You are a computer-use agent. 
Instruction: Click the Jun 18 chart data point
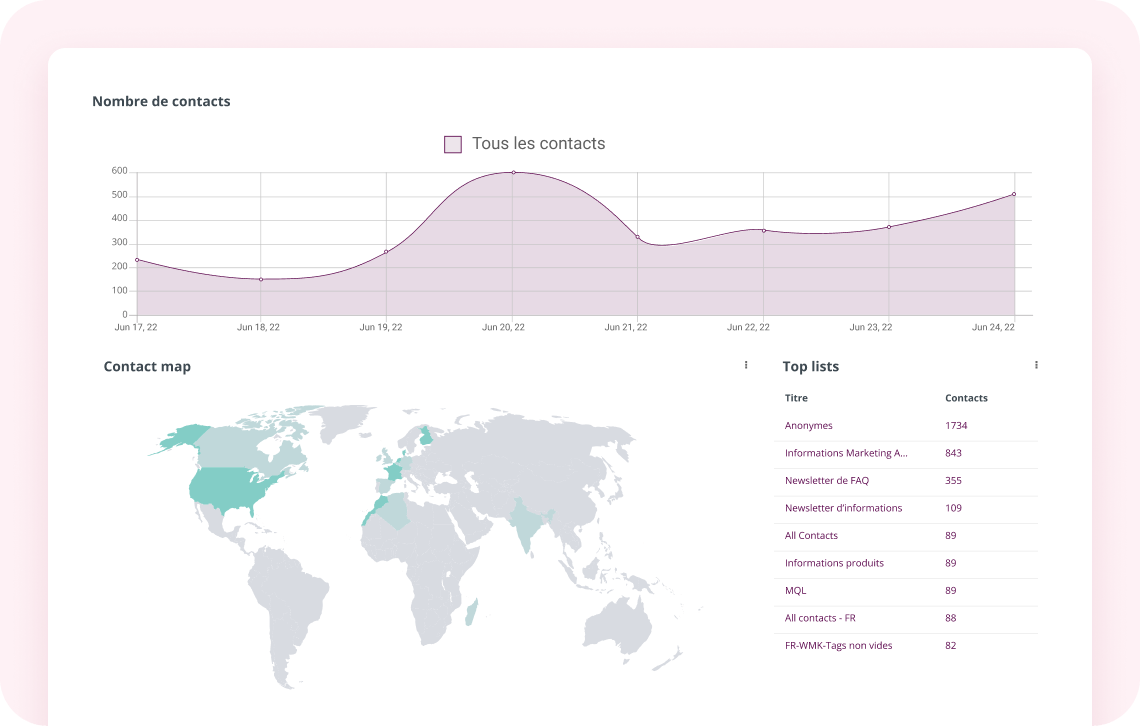pos(261,279)
